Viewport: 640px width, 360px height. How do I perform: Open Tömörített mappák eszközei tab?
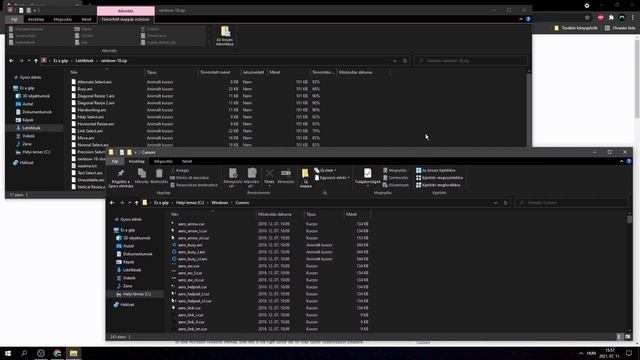pos(126,19)
